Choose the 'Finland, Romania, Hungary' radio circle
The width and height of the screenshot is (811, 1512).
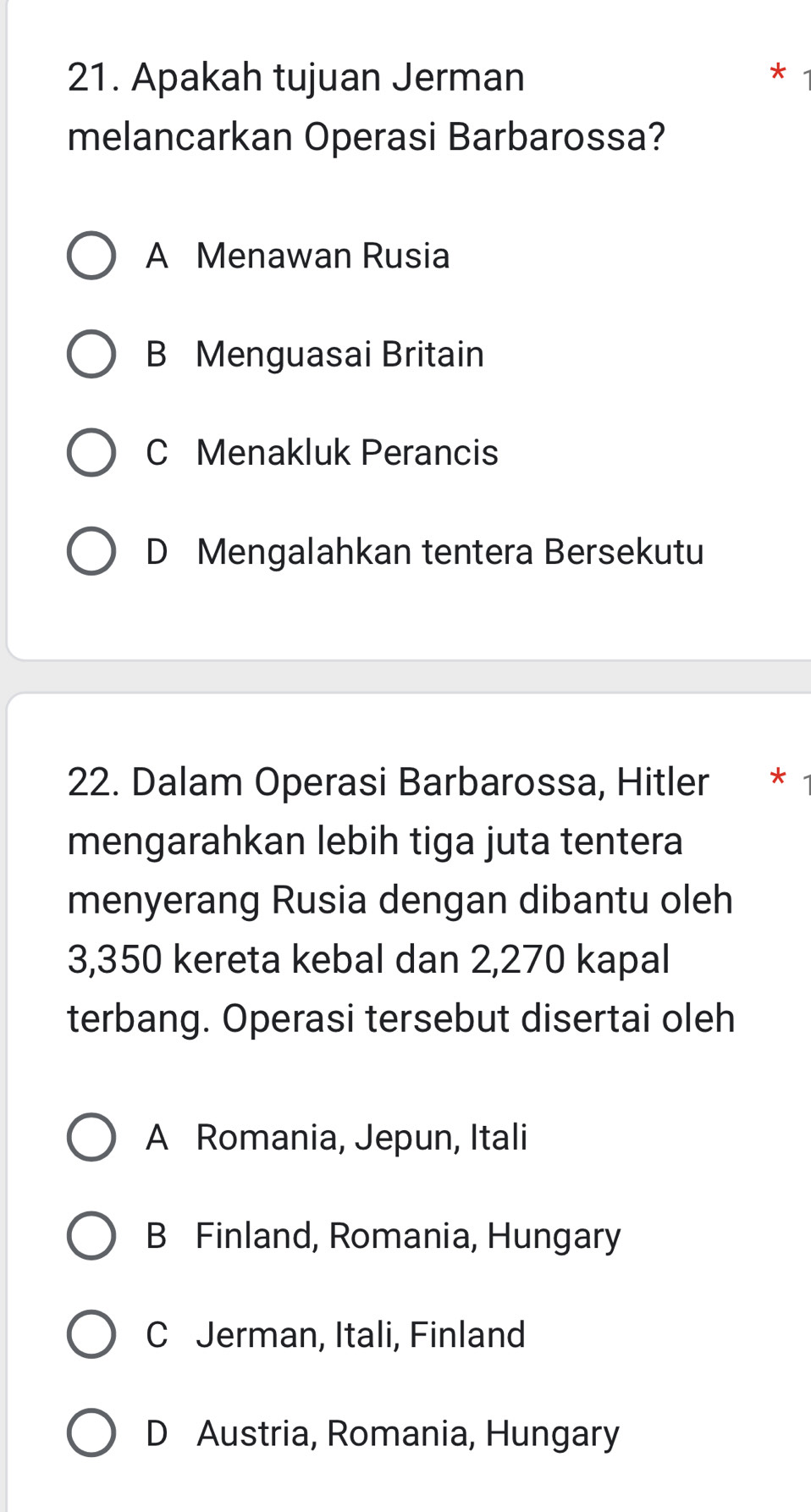[x=91, y=1236]
